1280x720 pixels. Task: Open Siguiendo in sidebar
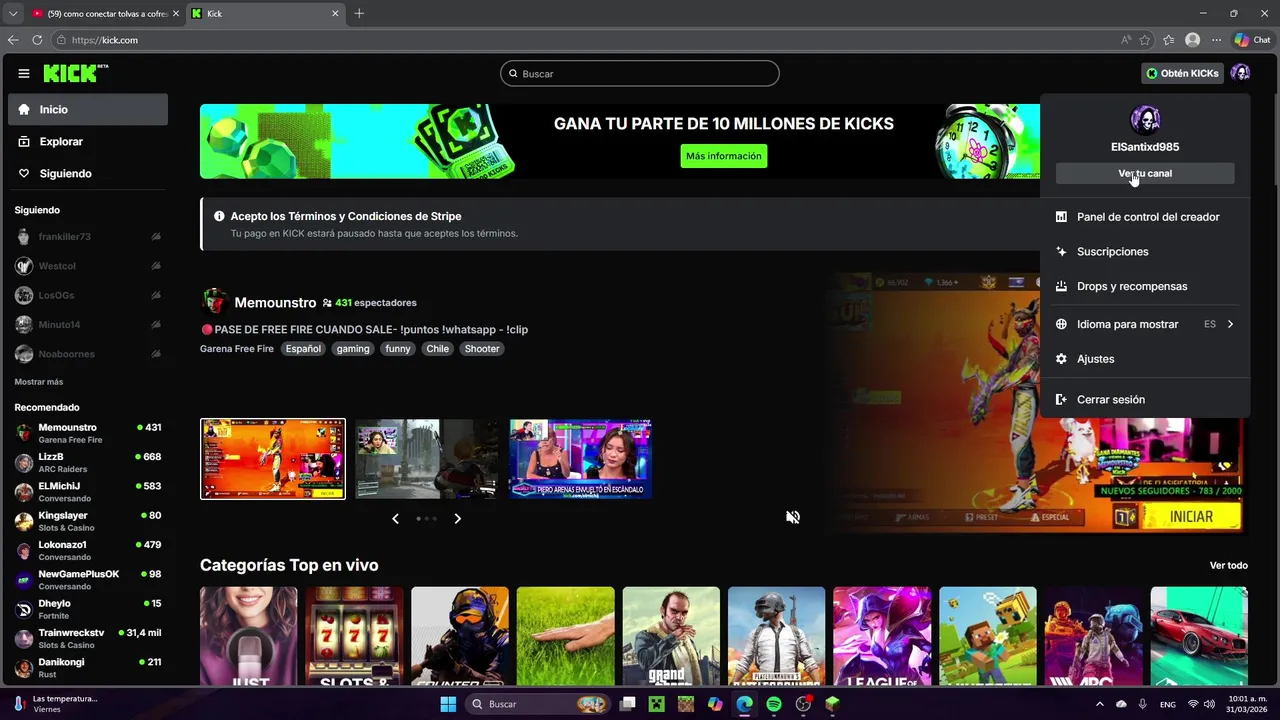coord(88,174)
